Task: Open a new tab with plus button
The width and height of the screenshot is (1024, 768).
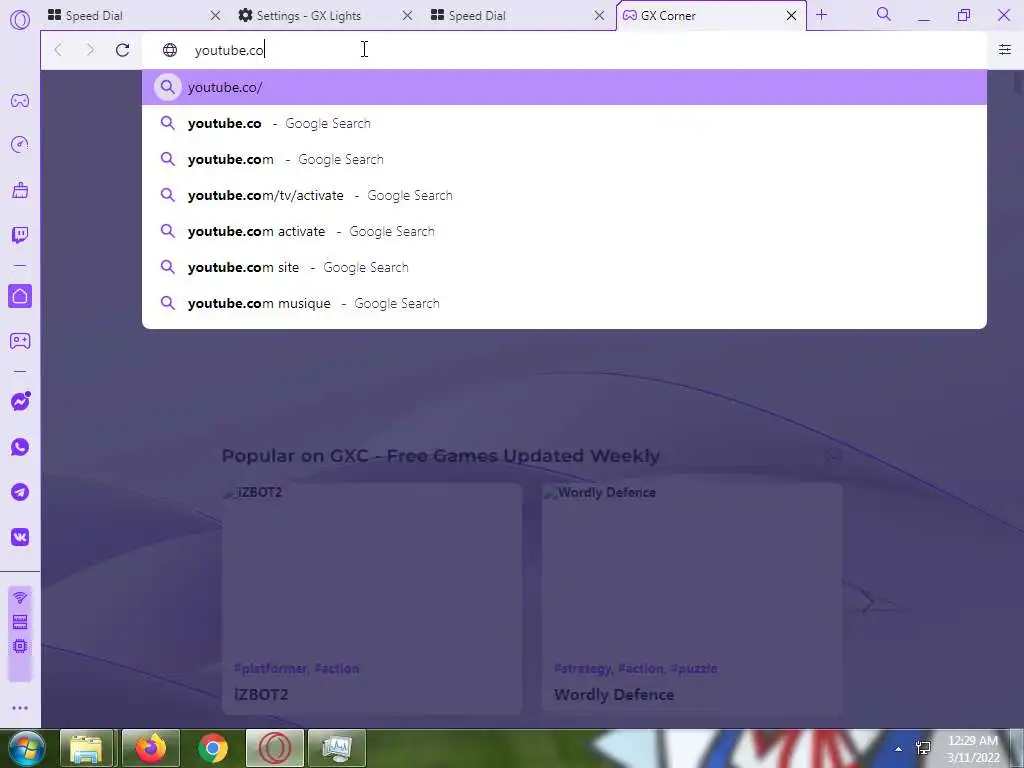Action: click(x=822, y=15)
